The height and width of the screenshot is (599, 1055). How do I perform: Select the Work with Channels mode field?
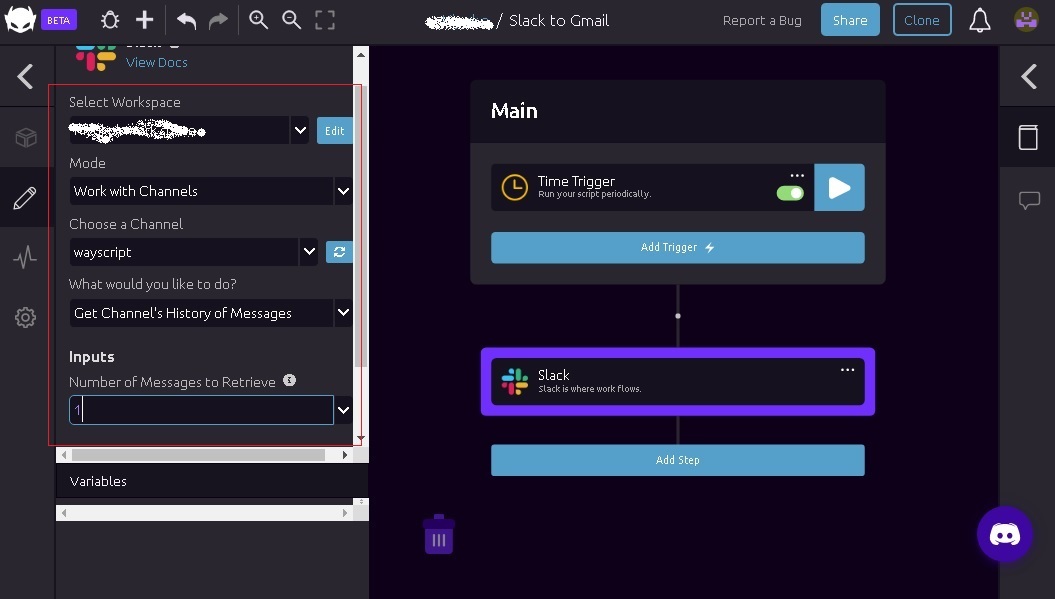click(x=201, y=191)
